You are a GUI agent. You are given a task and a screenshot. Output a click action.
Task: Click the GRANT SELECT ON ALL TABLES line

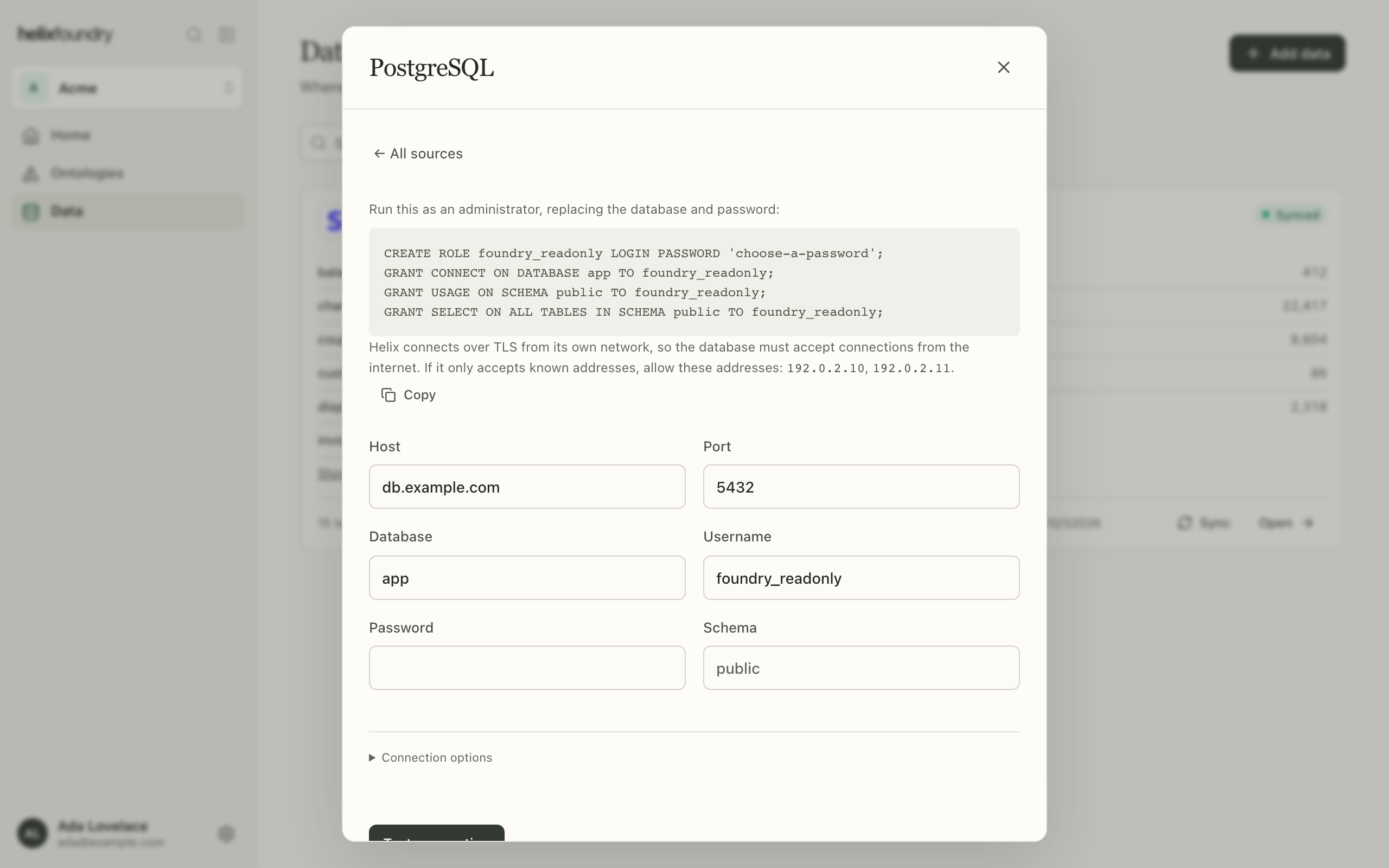click(634, 312)
